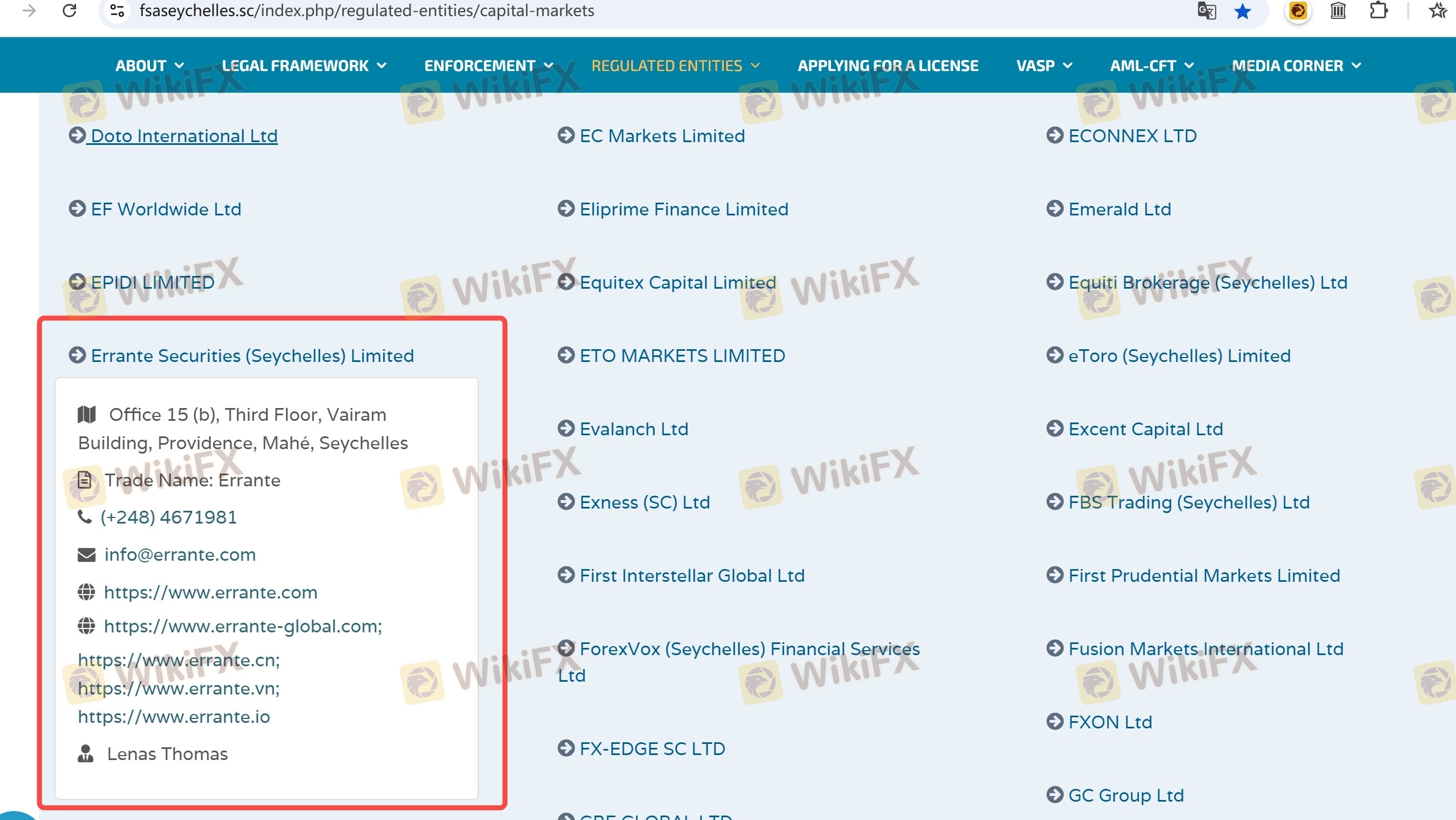Viewport: 1456px width, 820px height.
Task: Expand the Exness (SC) Ltd entry
Action: (x=644, y=502)
